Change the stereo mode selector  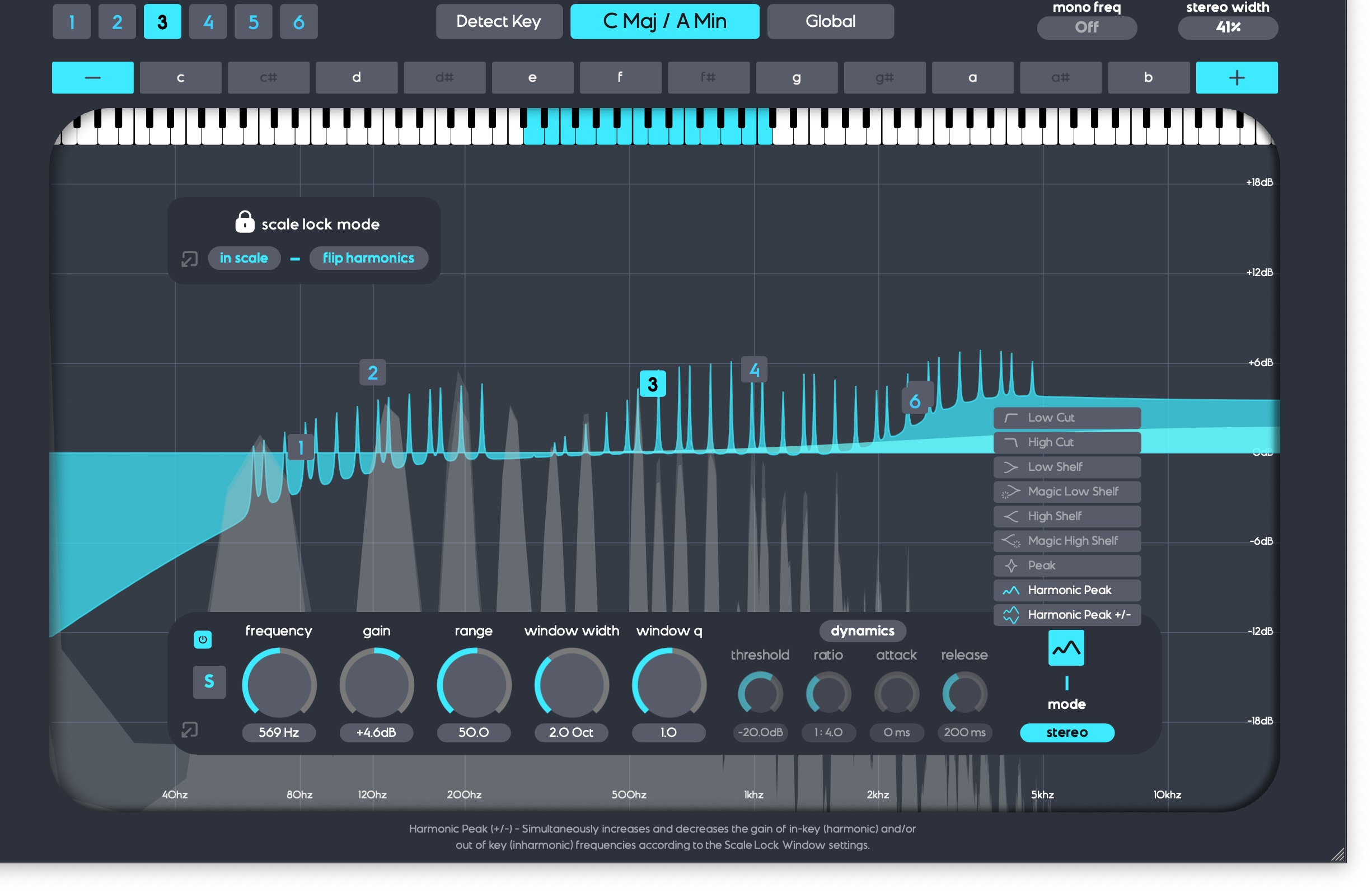coord(1066,733)
